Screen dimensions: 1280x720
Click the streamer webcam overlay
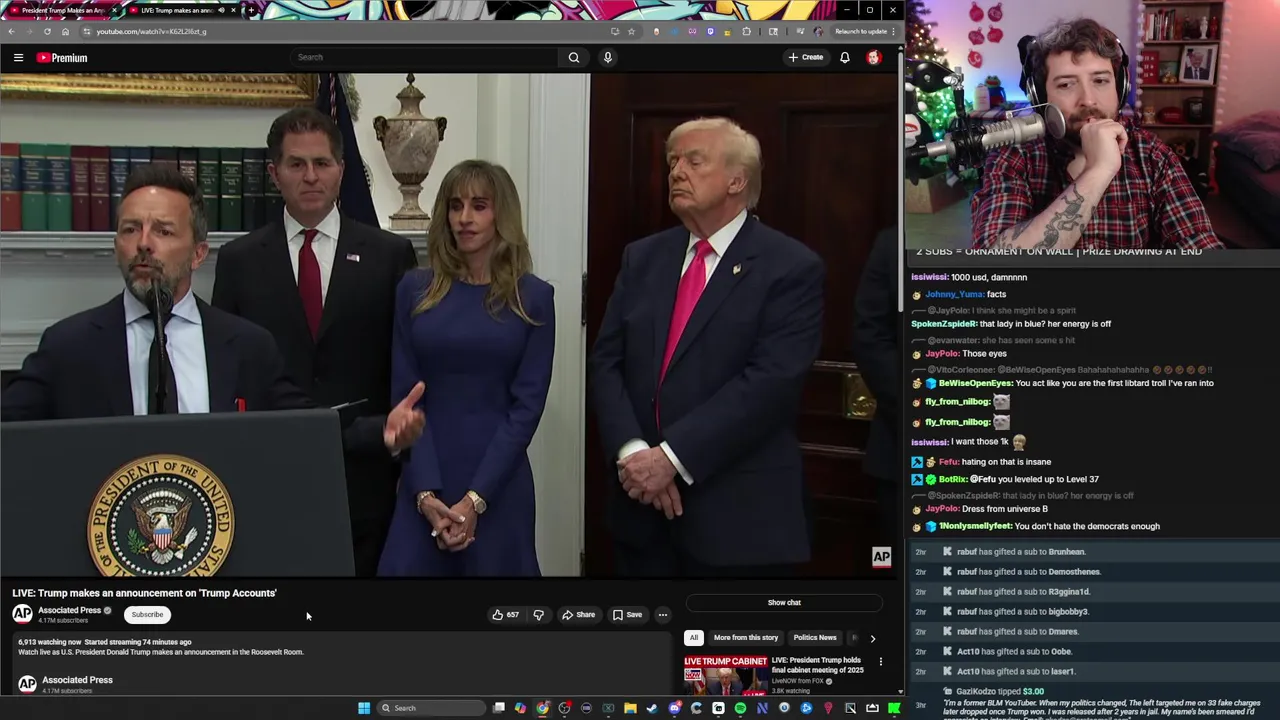point(1092,124)
